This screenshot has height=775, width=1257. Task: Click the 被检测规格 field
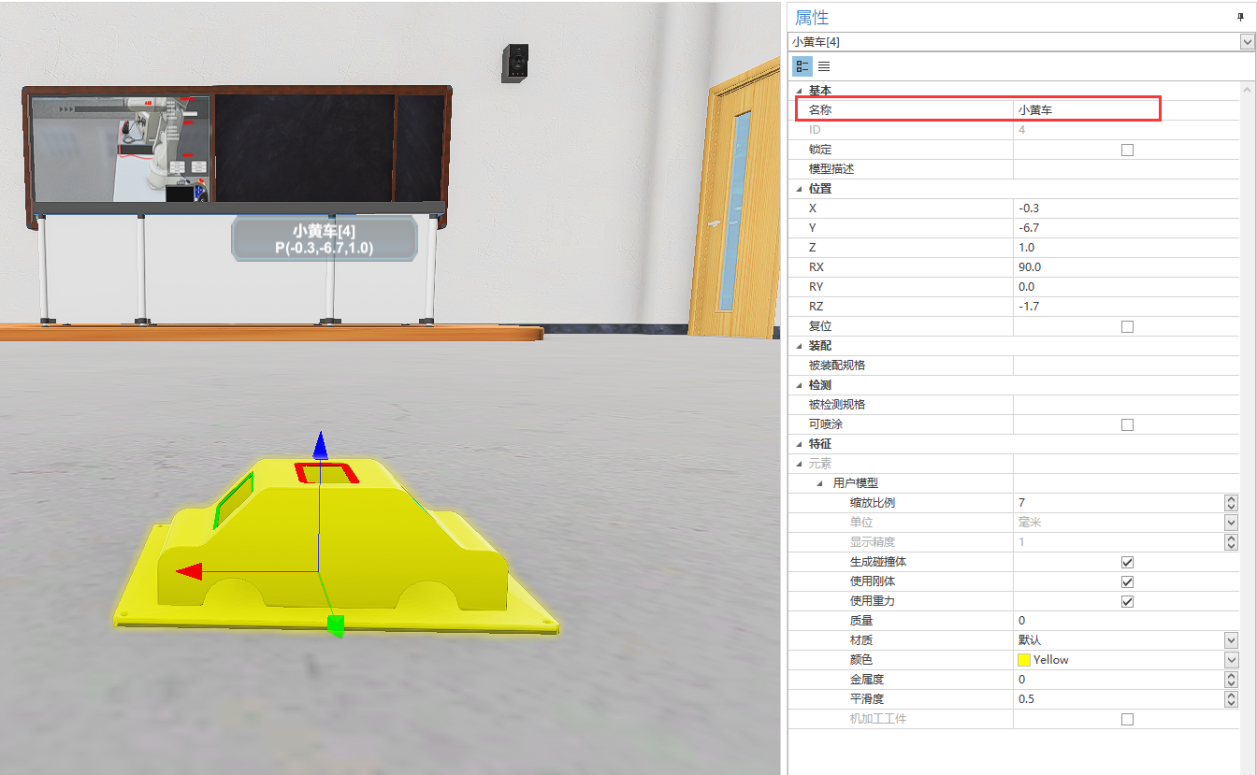pos(1127,405)
